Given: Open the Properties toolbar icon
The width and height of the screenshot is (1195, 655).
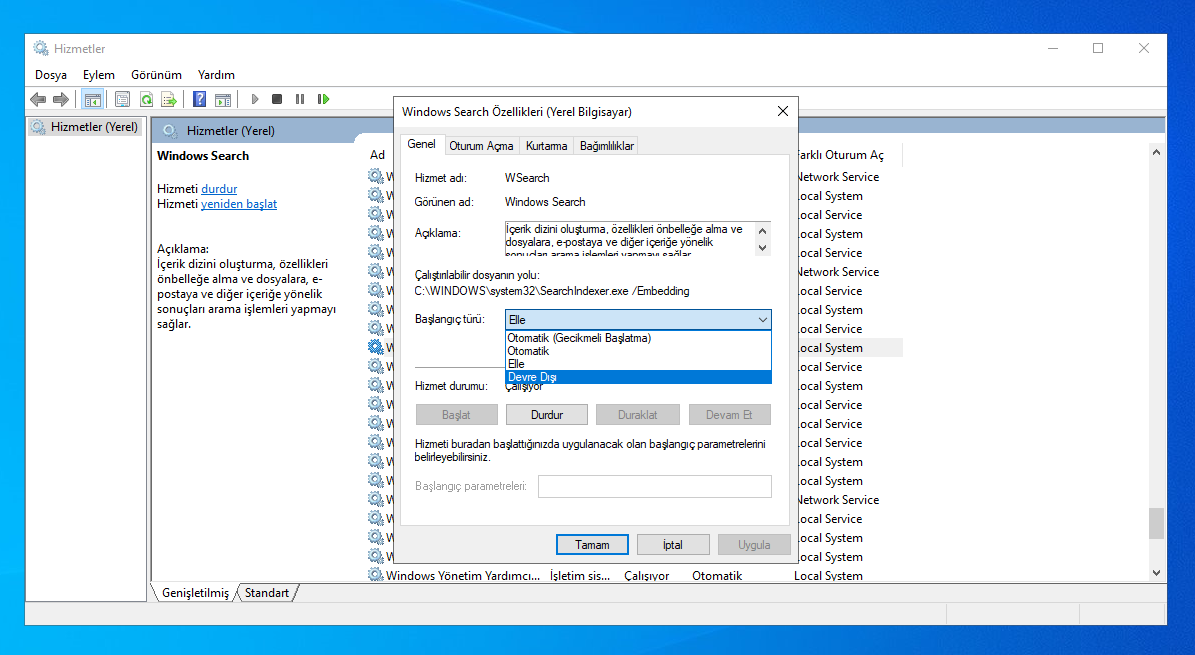Looking at the screenshot, I should pos(122,99).
